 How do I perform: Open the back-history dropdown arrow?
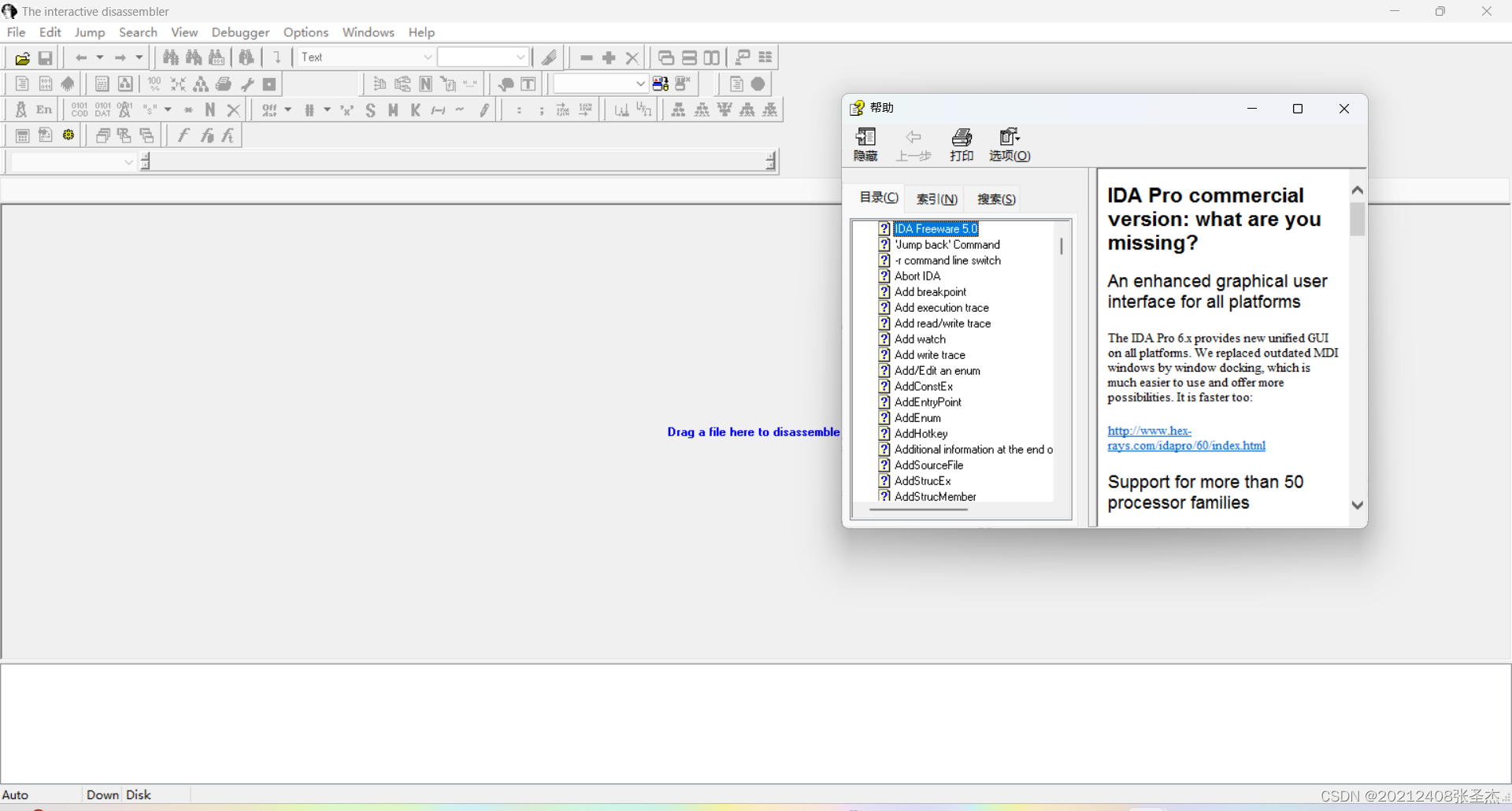point(100,57)
